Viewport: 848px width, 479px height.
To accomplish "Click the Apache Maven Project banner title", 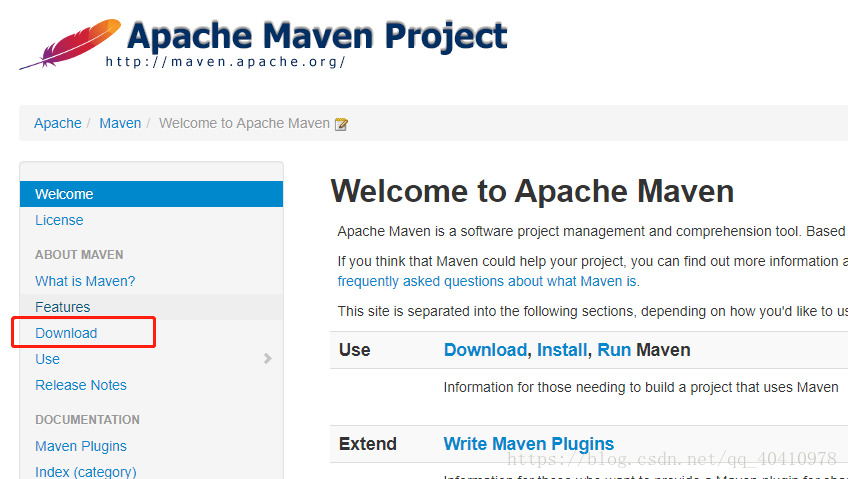I will [317, 36].
